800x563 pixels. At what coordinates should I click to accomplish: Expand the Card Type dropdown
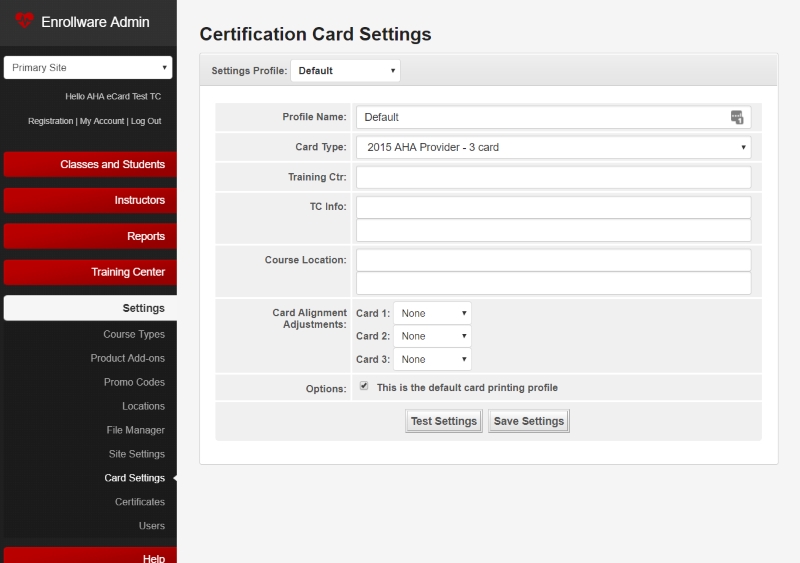[554, 147]
